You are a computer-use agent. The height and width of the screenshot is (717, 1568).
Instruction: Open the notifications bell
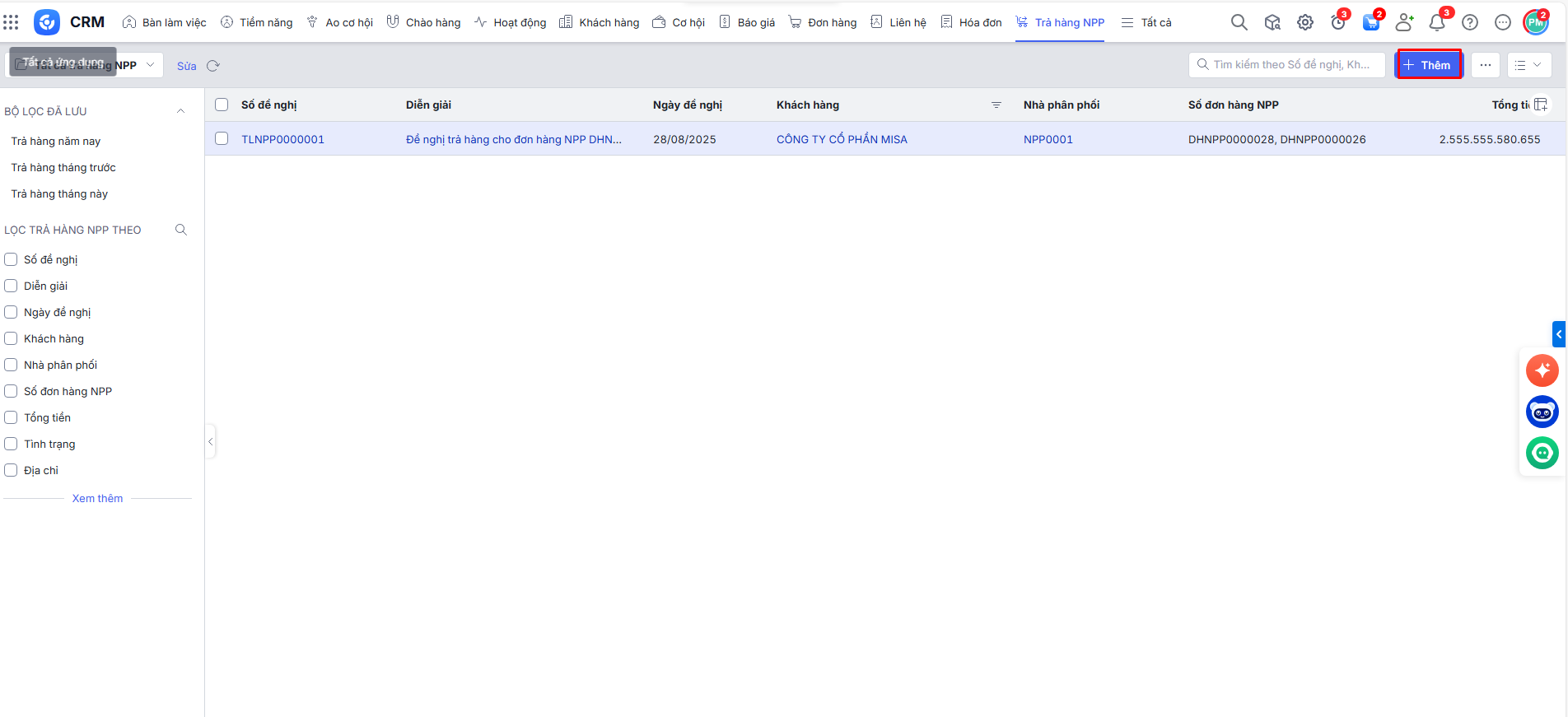click(1437, 22)
